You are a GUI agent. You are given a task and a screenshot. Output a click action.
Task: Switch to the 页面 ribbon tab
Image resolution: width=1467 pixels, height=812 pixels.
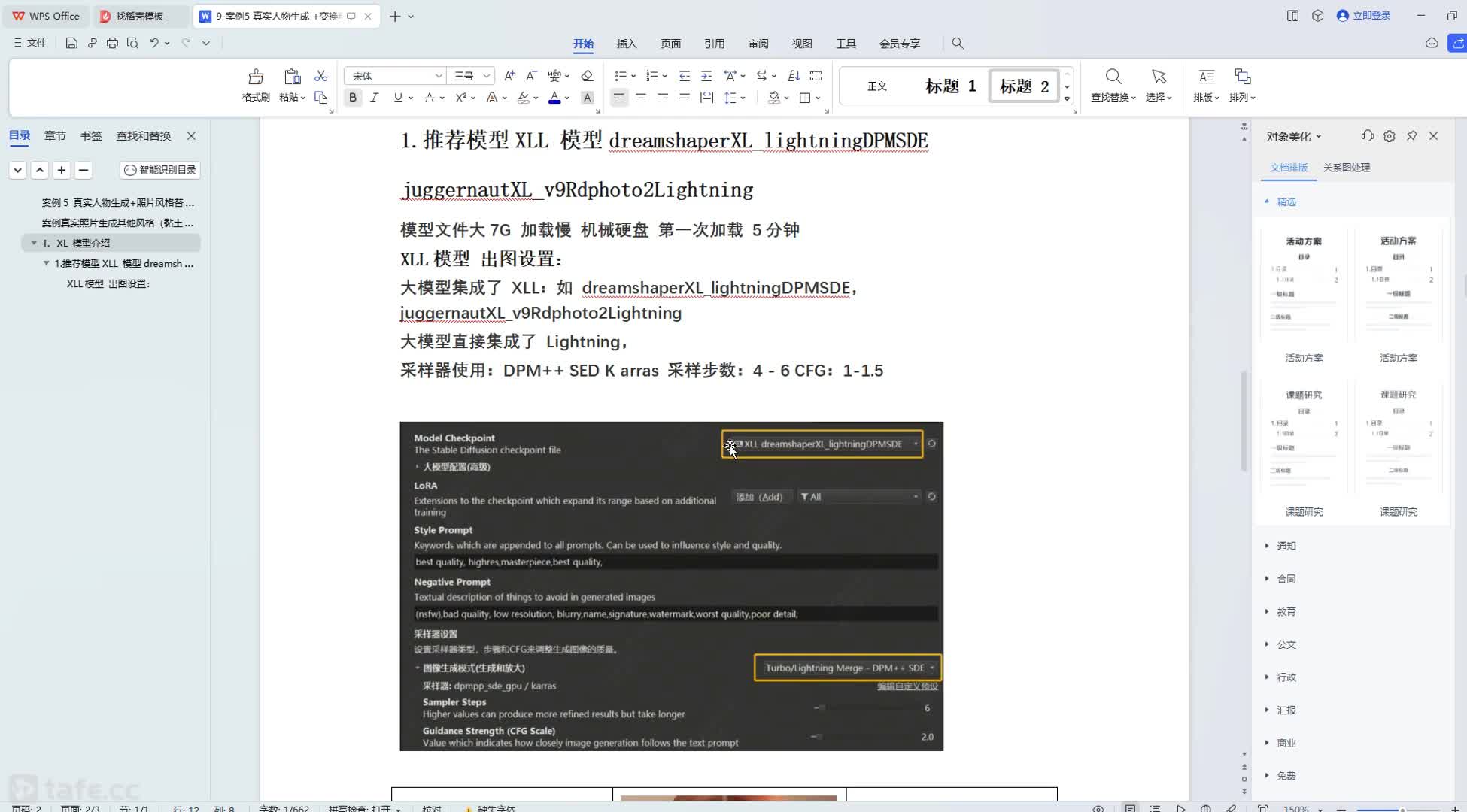[x=670, y=44]
